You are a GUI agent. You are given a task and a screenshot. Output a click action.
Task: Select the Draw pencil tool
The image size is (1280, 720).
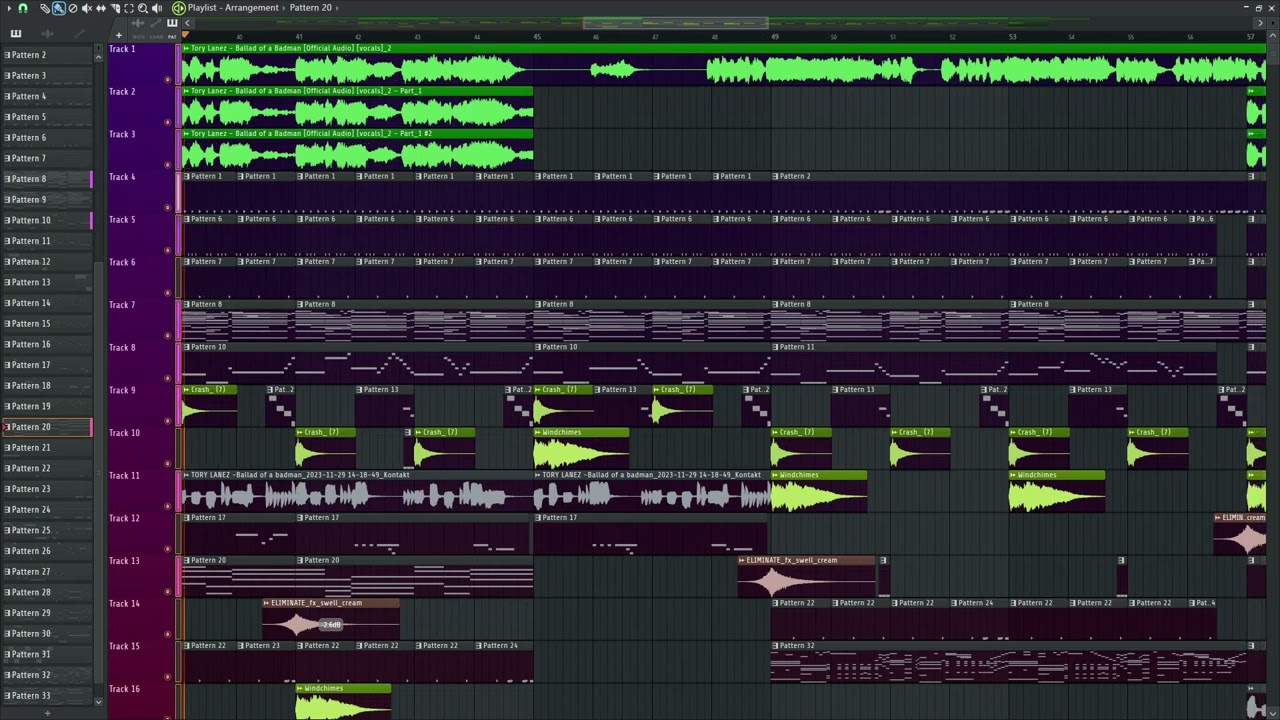(45, 8)
